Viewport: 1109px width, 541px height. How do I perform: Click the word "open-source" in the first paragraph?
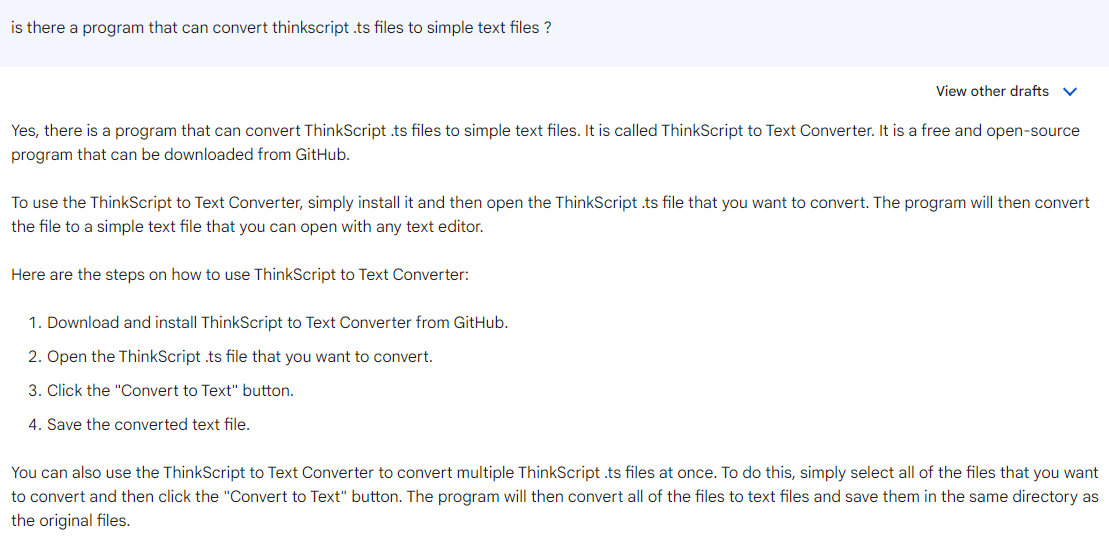pos(1033,131)
